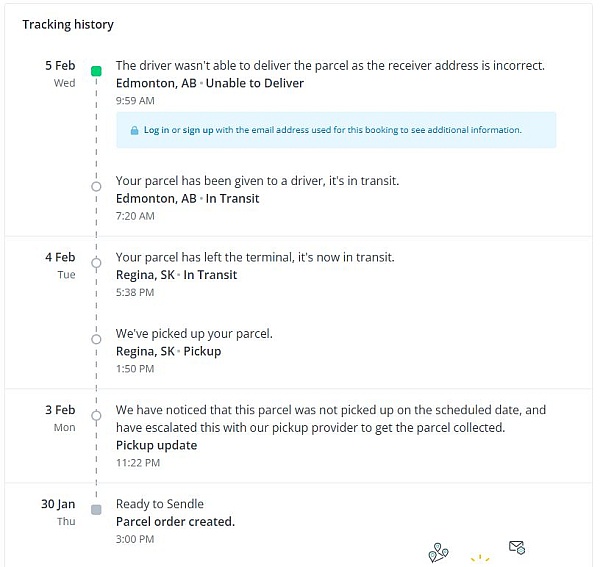Click the yellow sparkle icon at bottom
Screen dimensions: 600x567
(480, 558)
